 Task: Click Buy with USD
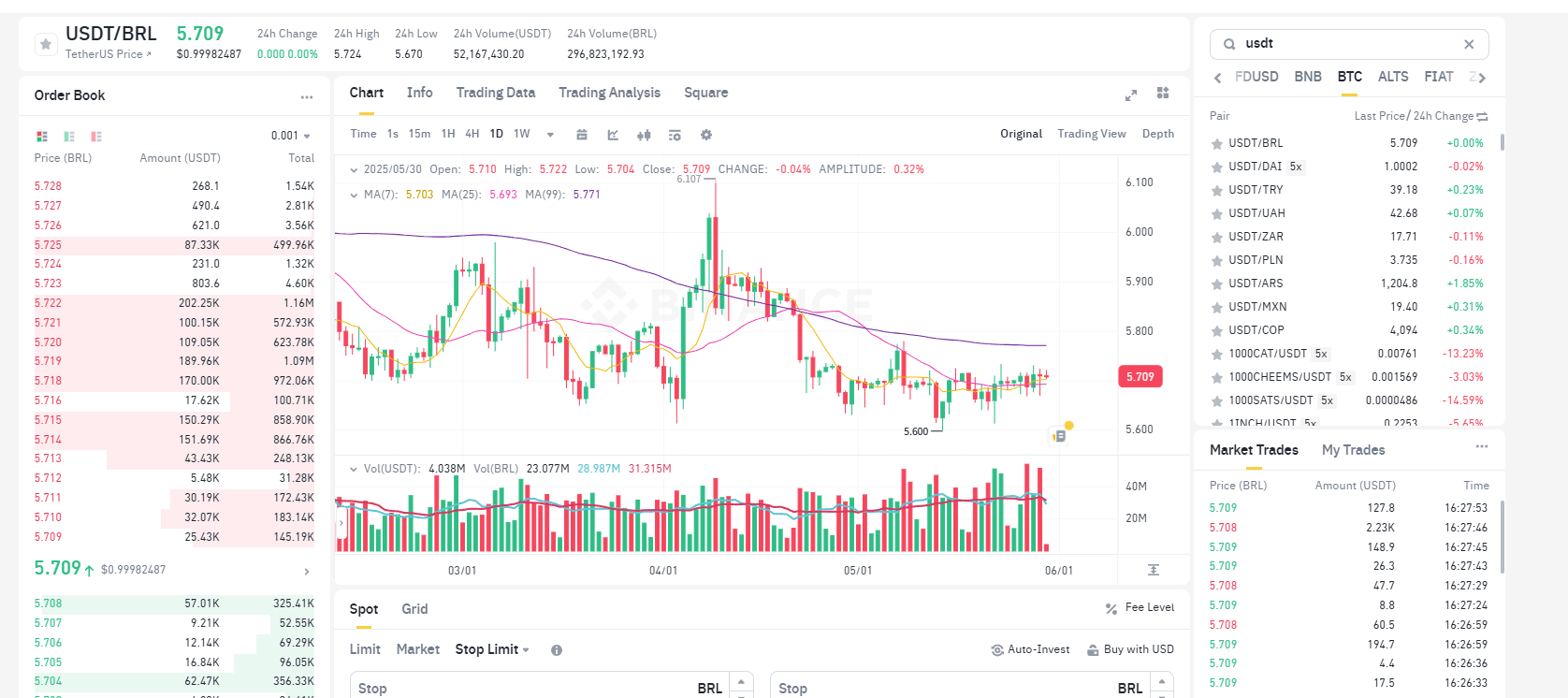click(1130, 649)
